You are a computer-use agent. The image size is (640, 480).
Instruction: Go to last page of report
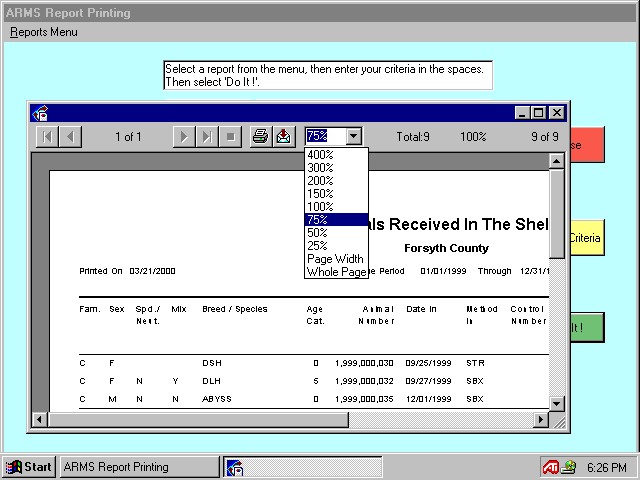coord(207,137)
